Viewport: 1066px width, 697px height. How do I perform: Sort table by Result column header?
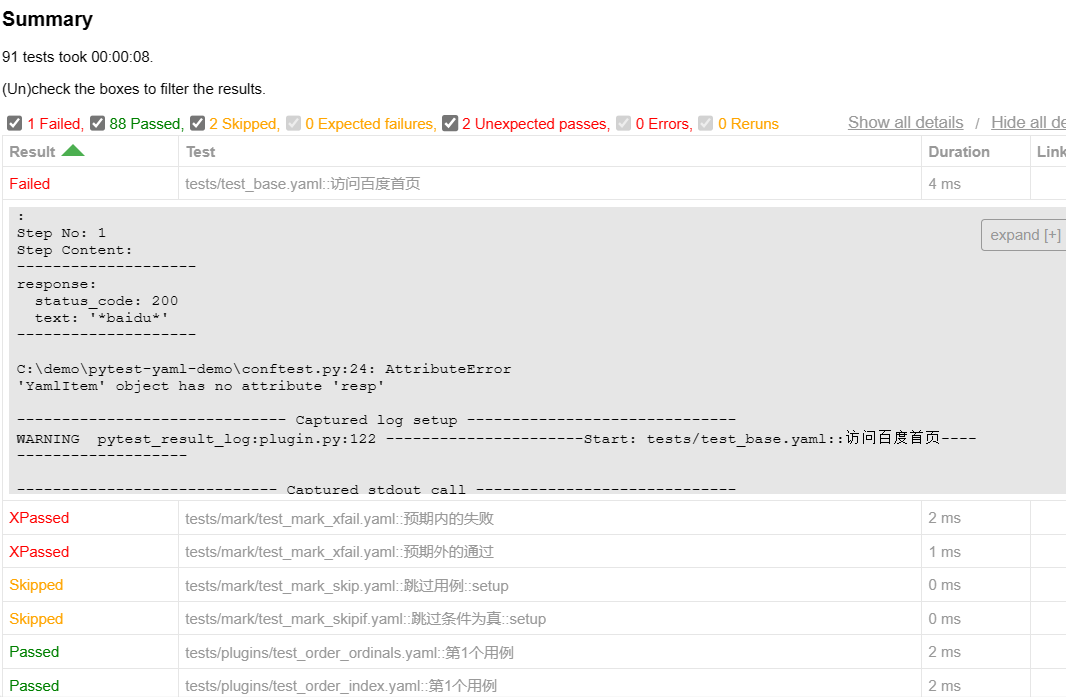[90, 152]
